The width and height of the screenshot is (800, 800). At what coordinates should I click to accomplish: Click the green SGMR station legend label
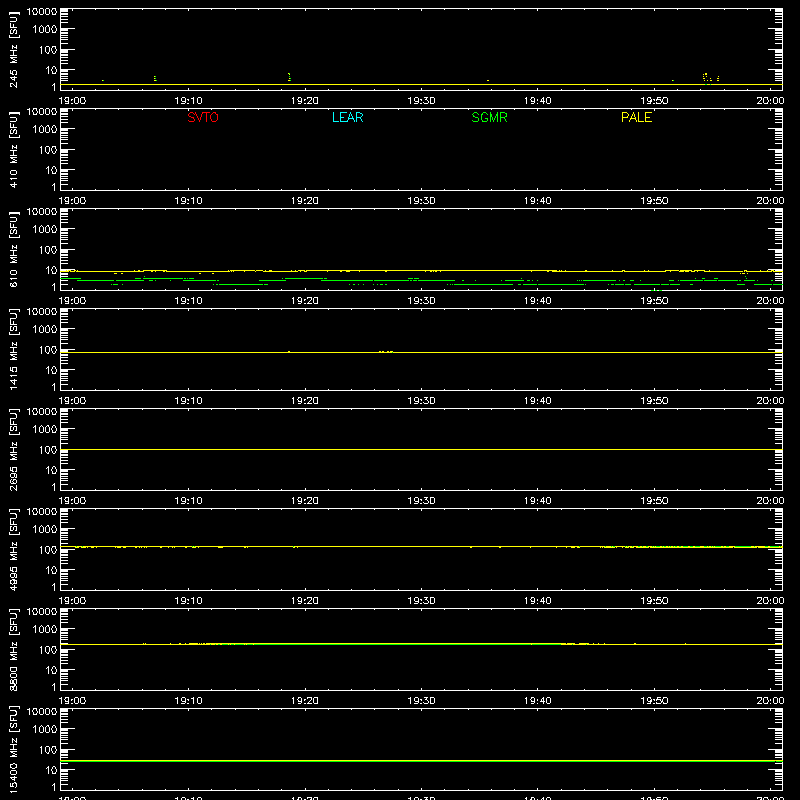point(489,117)
